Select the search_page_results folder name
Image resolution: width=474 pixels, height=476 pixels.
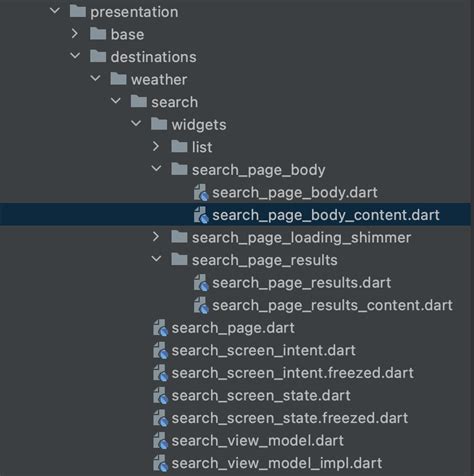coord(265,260)
